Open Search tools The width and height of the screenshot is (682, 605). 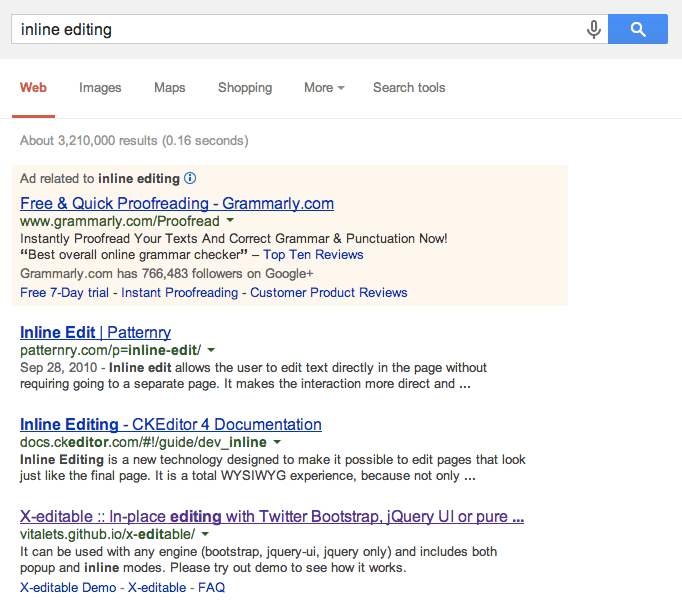click(x=409, y=87)
